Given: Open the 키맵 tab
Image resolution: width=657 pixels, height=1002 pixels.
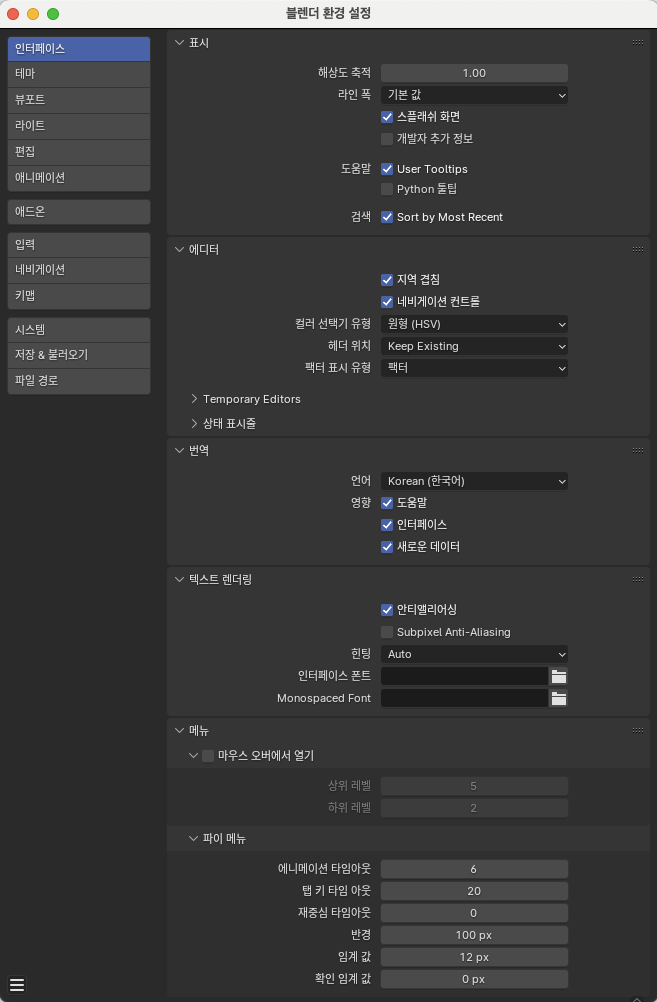Looking at the screenshot, I should [79, 296].
